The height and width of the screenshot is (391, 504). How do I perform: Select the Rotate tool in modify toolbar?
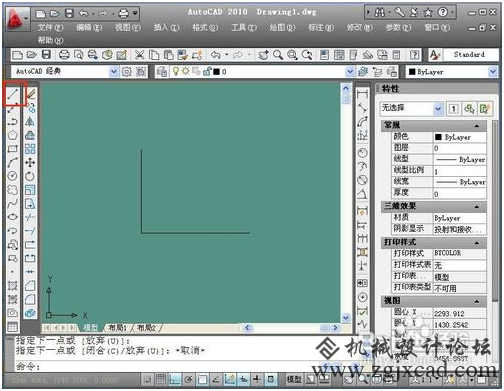pos(30,176)
